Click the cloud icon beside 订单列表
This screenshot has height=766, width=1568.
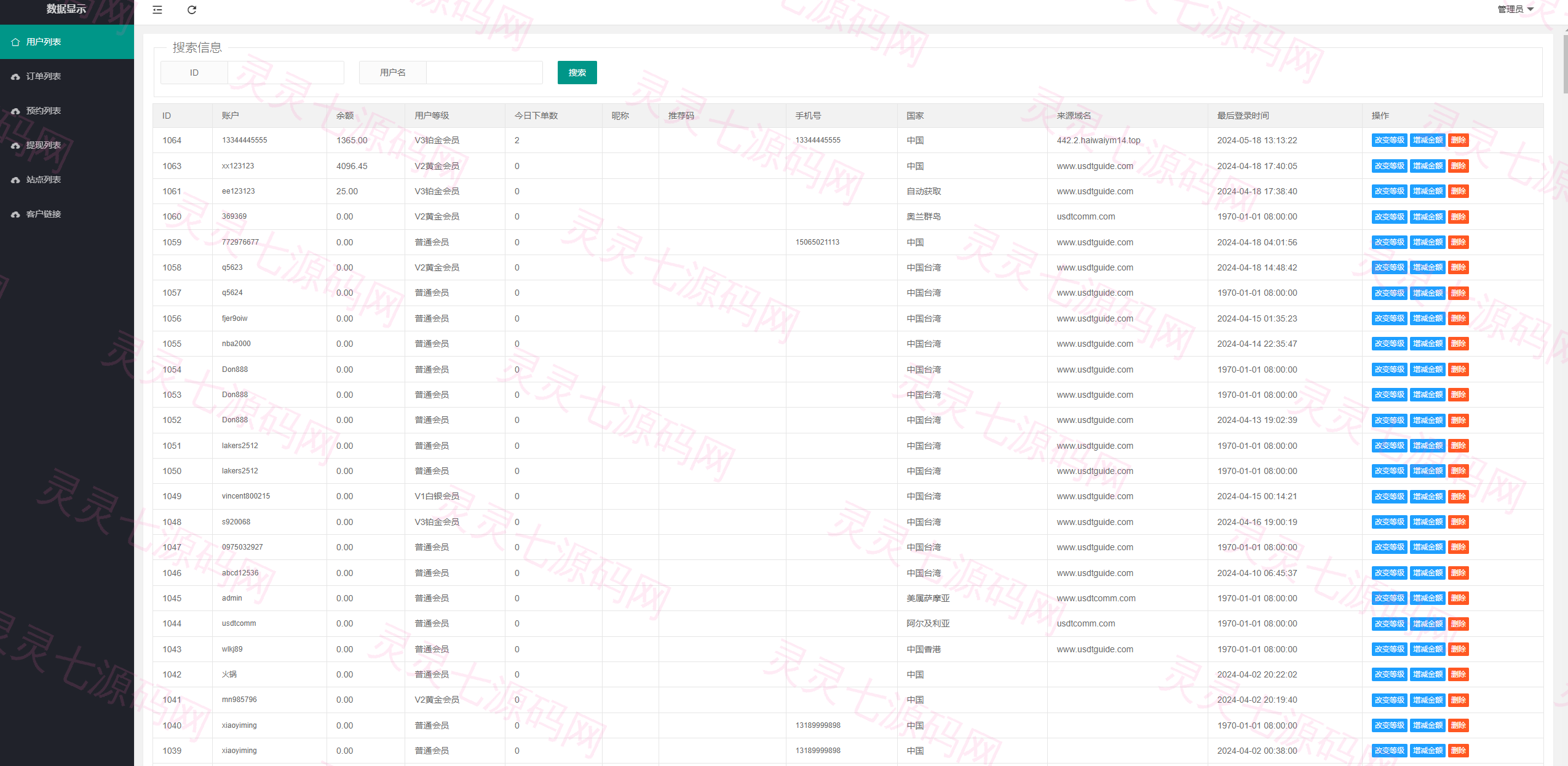click(x=15, y=76)
